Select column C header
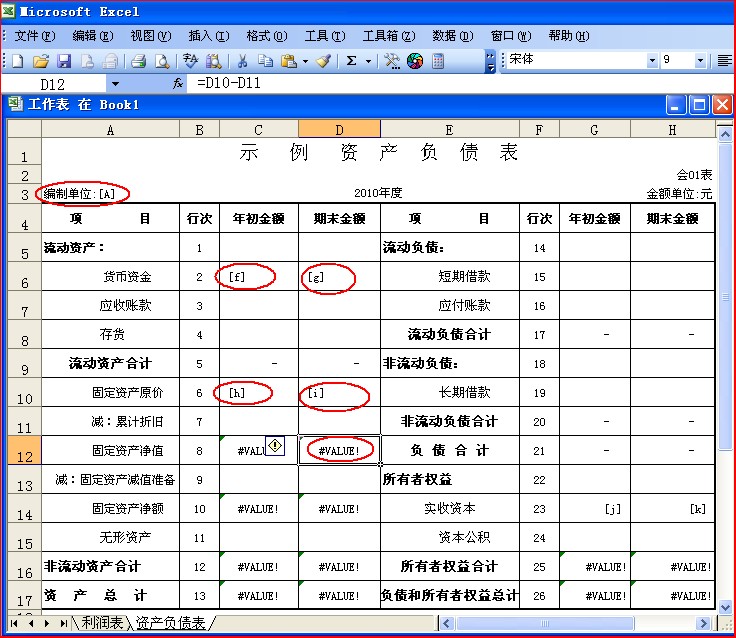This screenshot has height=638, width=736. [x=258, y=128]
